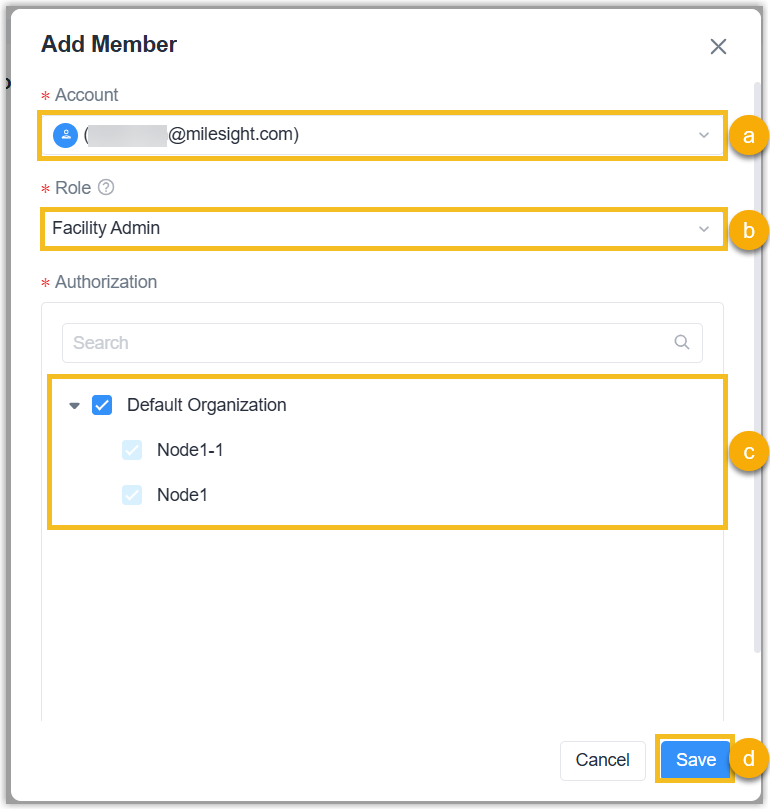Expand the Role dropdown chevron
This screenshot has height=810, width=770.
pos(704,229)
